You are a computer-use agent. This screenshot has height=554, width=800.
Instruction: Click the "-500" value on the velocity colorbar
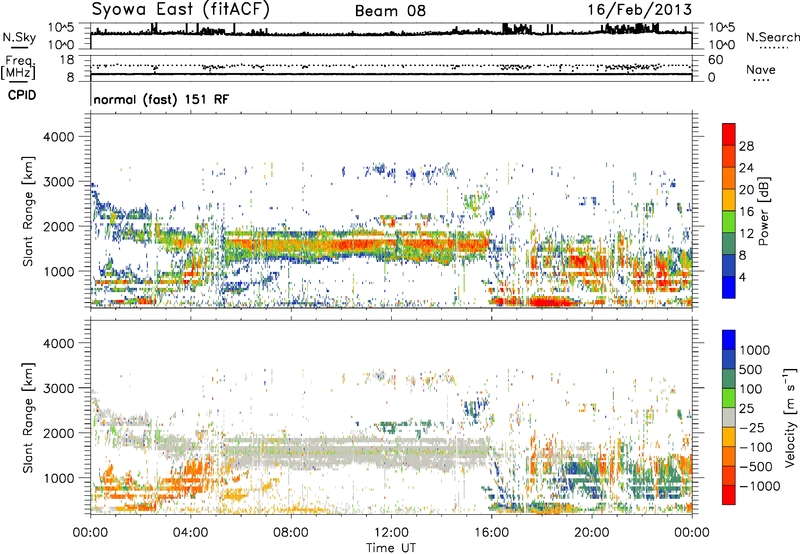(x=755, y=467)
